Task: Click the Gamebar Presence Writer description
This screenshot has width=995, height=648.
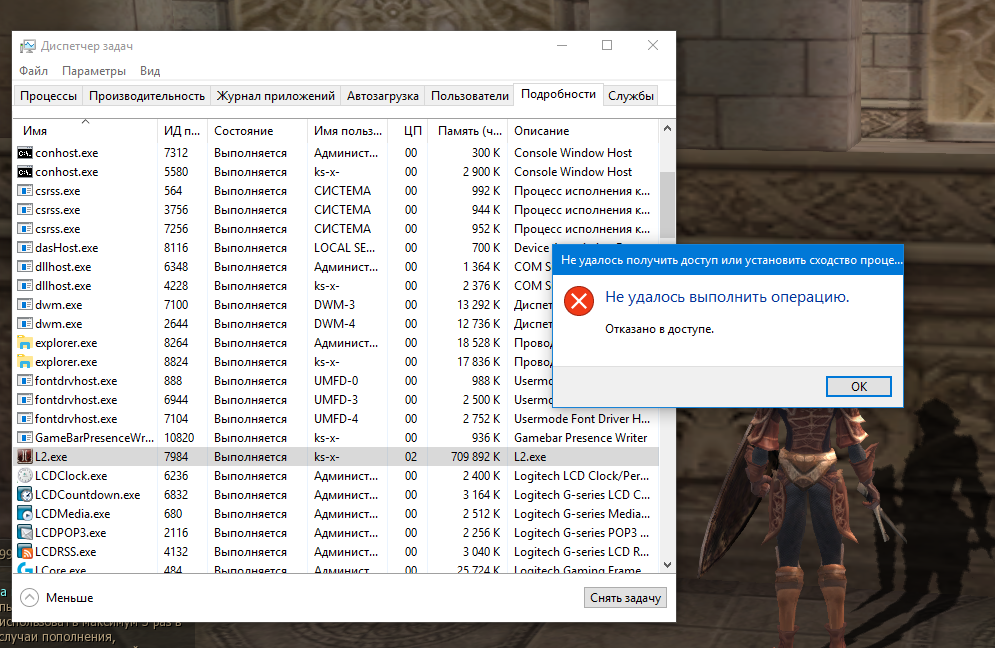Action: (581, 437)
